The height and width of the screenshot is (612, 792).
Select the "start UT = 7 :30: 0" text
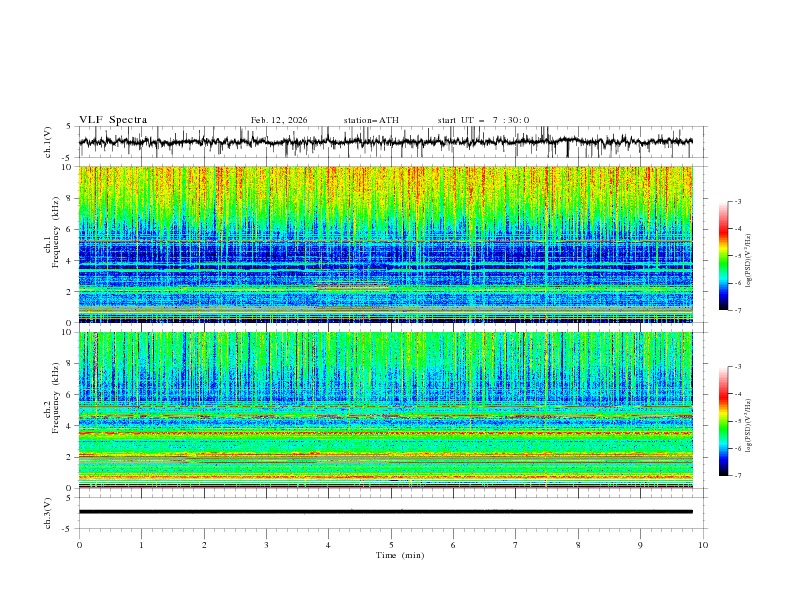tap(483, 120)
